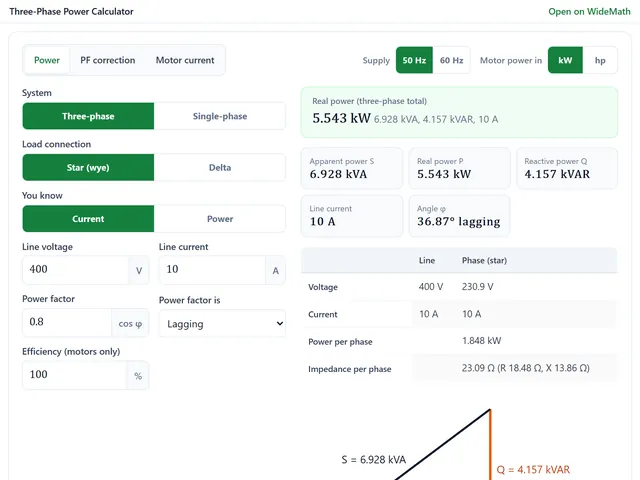Click the Phase (star) column header

(484, 260)
